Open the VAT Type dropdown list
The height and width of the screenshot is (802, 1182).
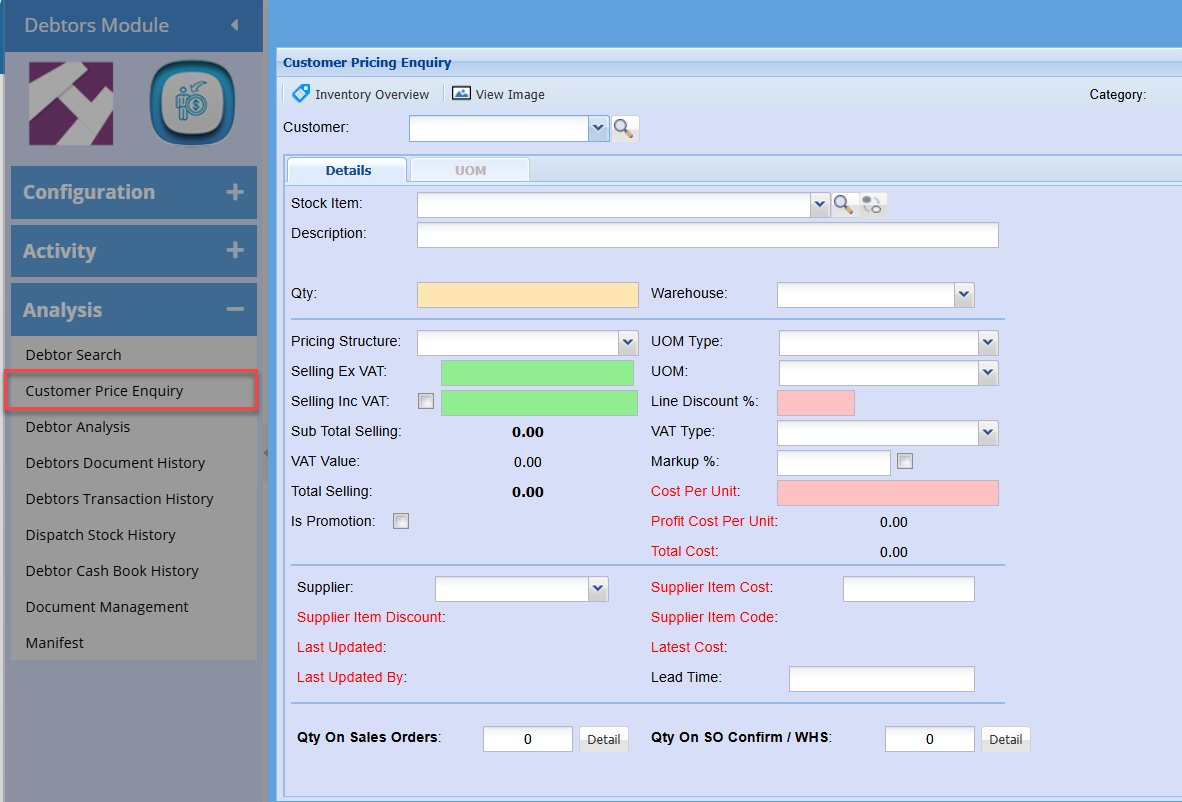pyautogui.click(x=988, y=432)
